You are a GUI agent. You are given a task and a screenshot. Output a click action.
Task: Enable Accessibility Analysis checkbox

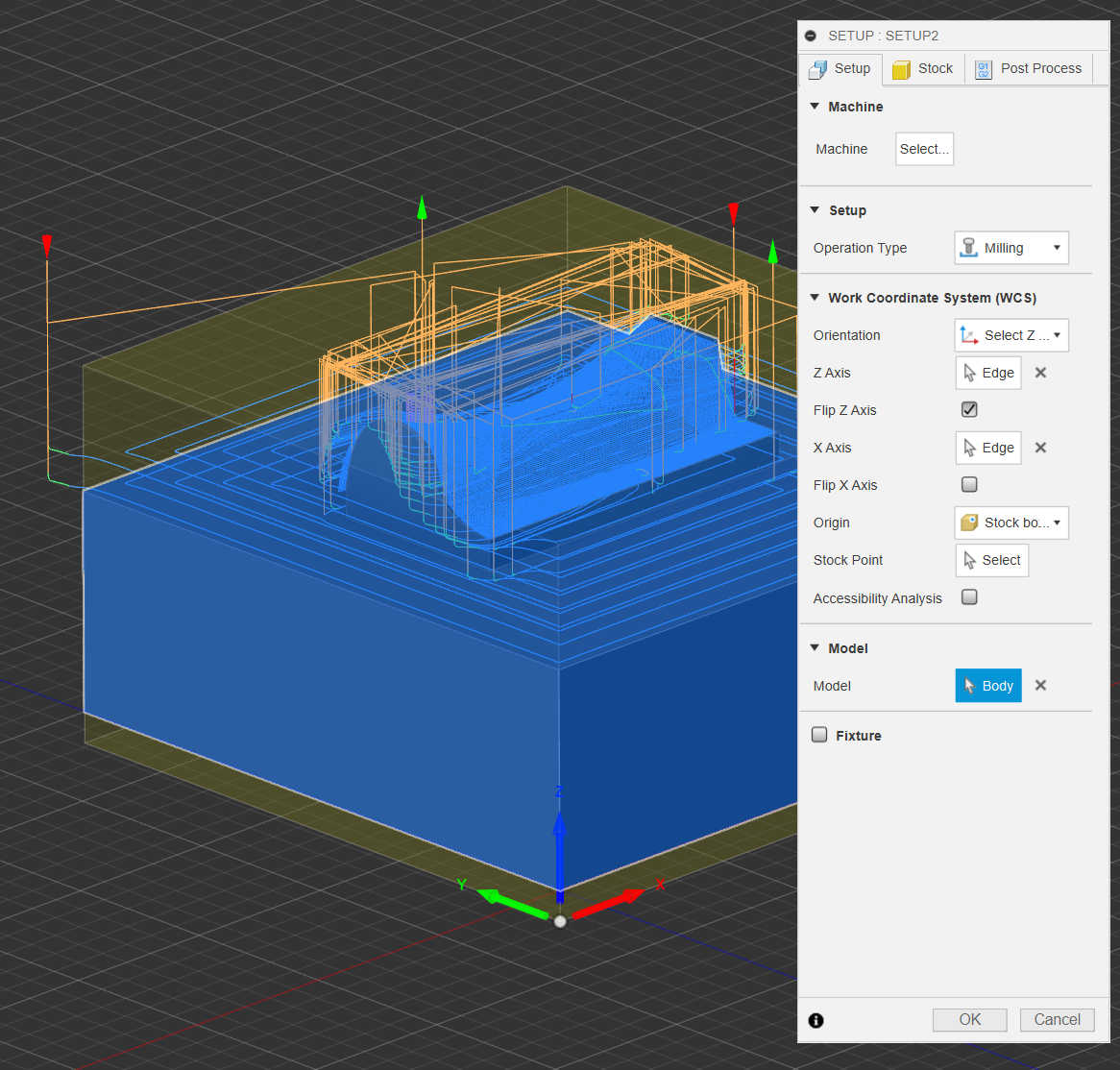[x=969, y=597]
